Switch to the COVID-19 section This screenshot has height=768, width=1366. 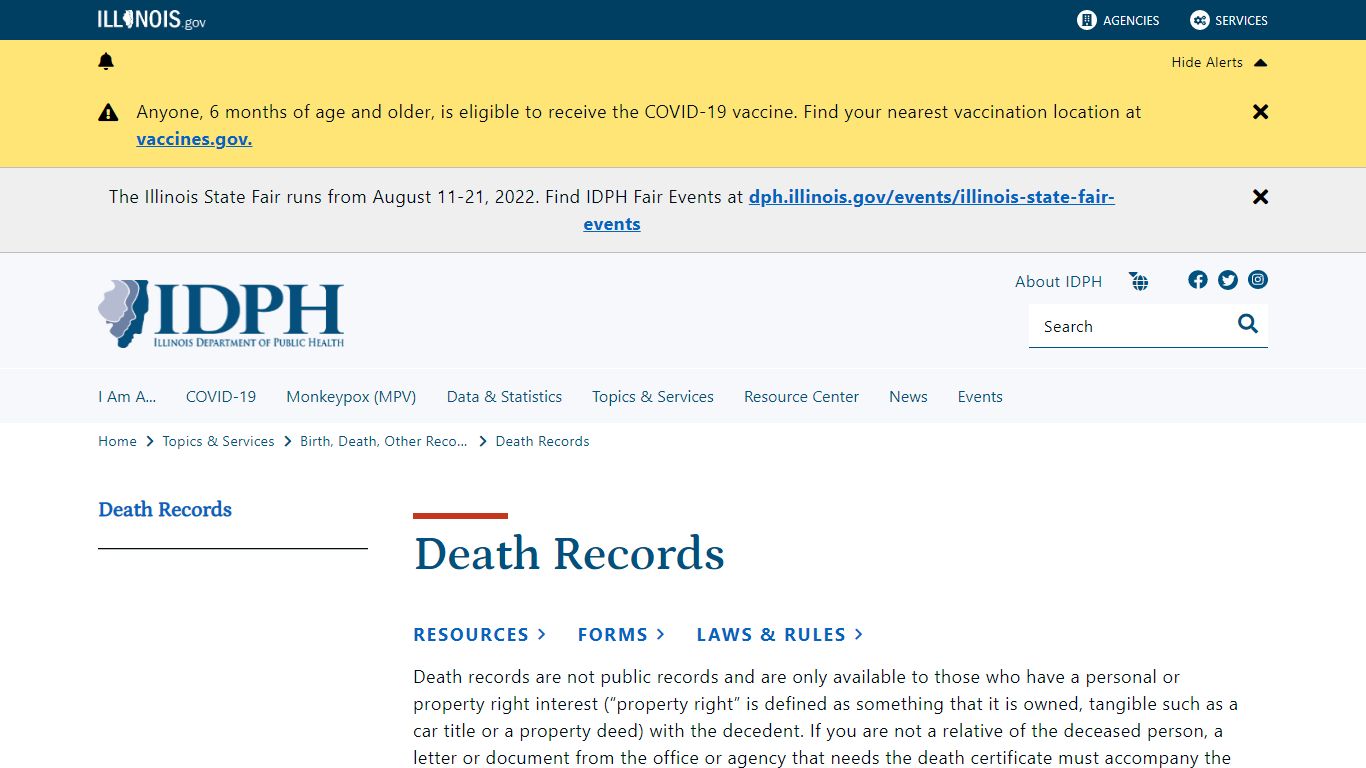(220, 396)
